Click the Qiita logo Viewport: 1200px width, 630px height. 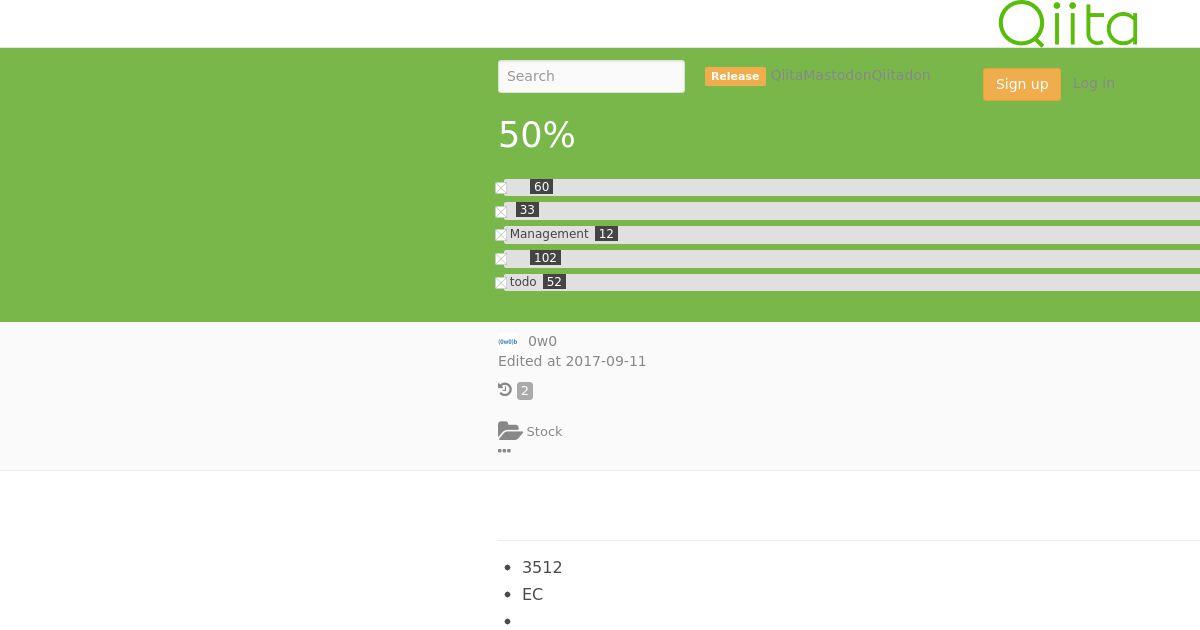tap(1067, 24)
